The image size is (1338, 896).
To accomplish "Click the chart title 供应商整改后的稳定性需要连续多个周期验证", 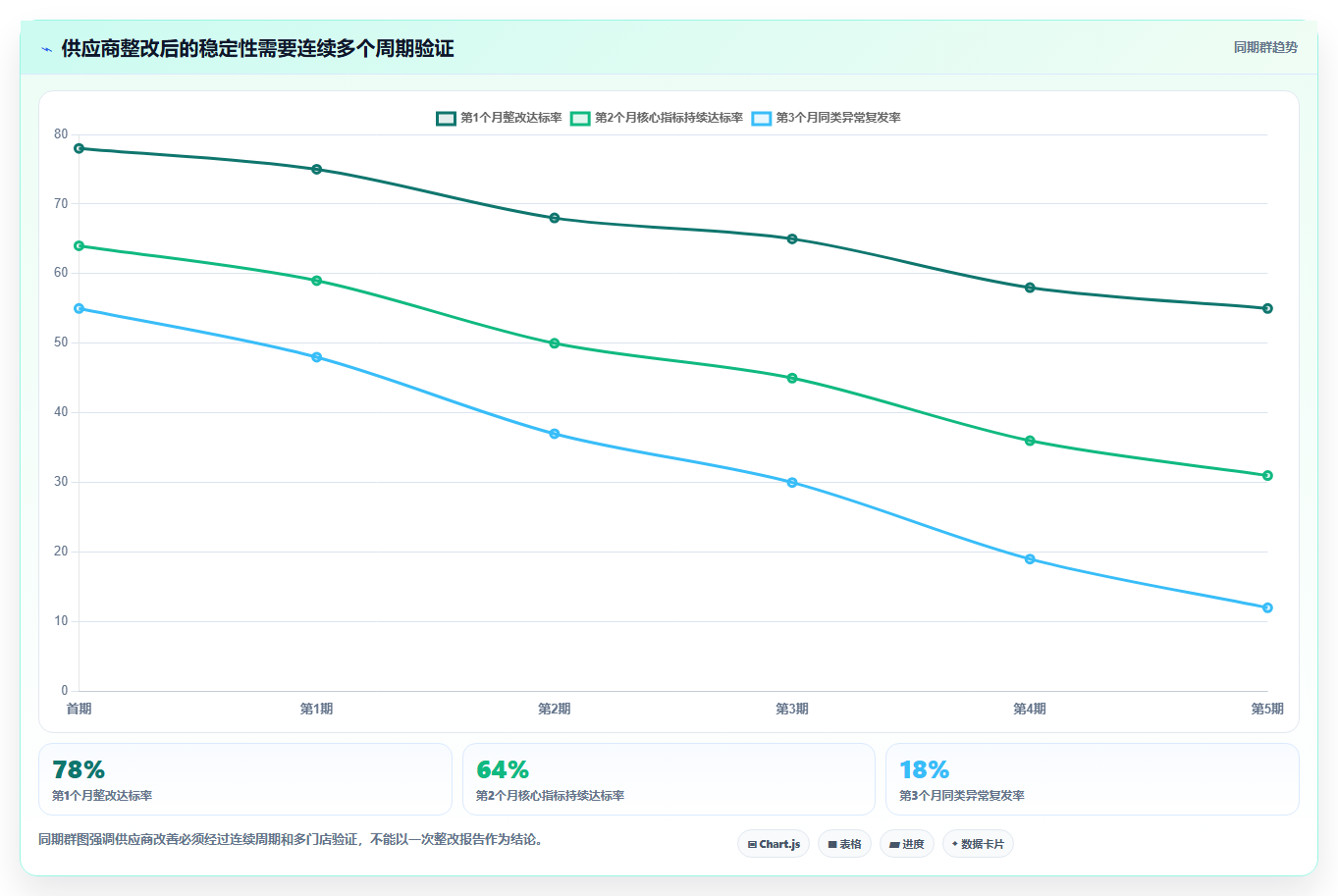I will (x=257, y=49).
